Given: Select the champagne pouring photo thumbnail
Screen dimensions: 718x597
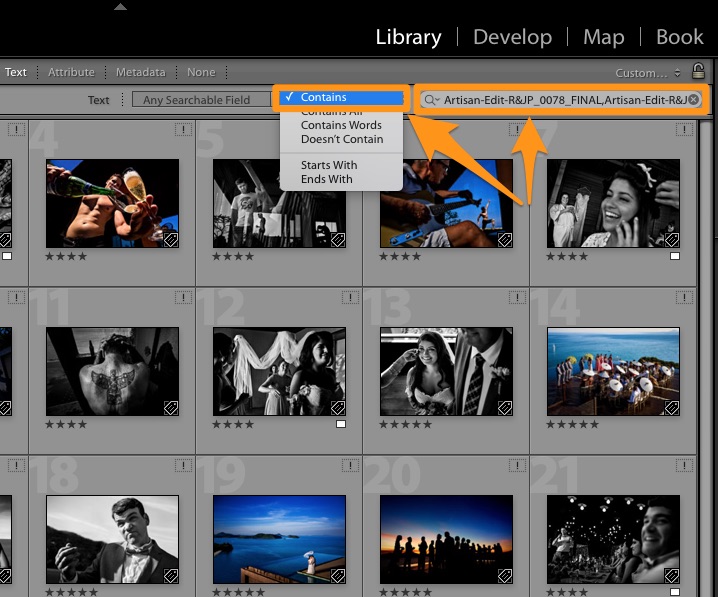Looking at the screenshot, I should tap(113, 204).
